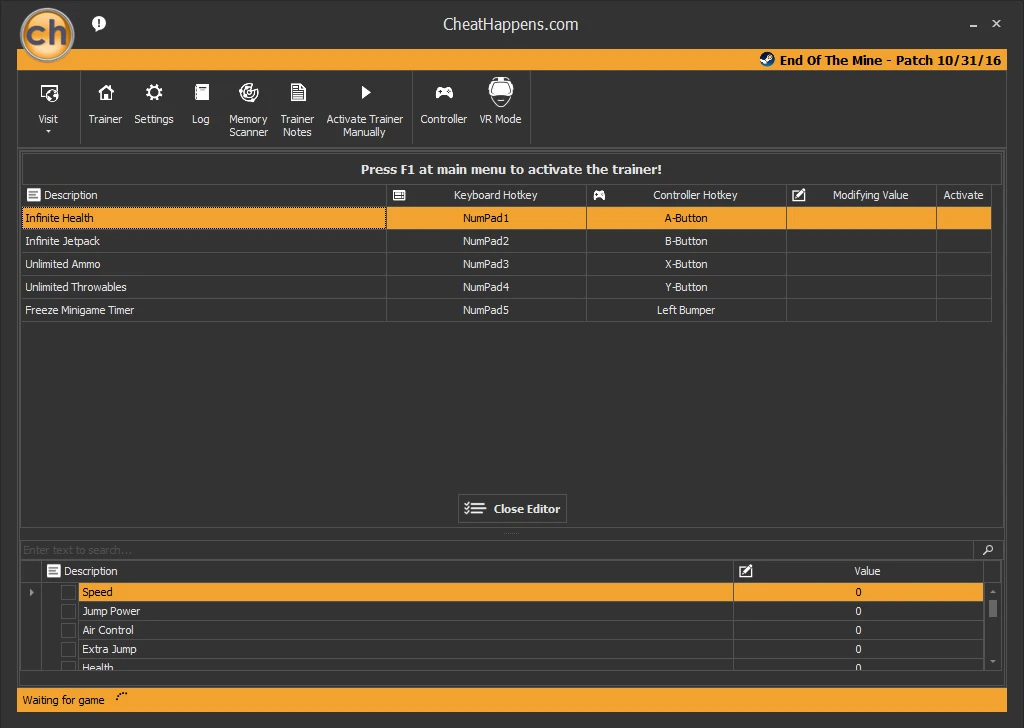Sort by Keyboard Hotkey column header
This screenshot has height=728, width=1024.
495,195
